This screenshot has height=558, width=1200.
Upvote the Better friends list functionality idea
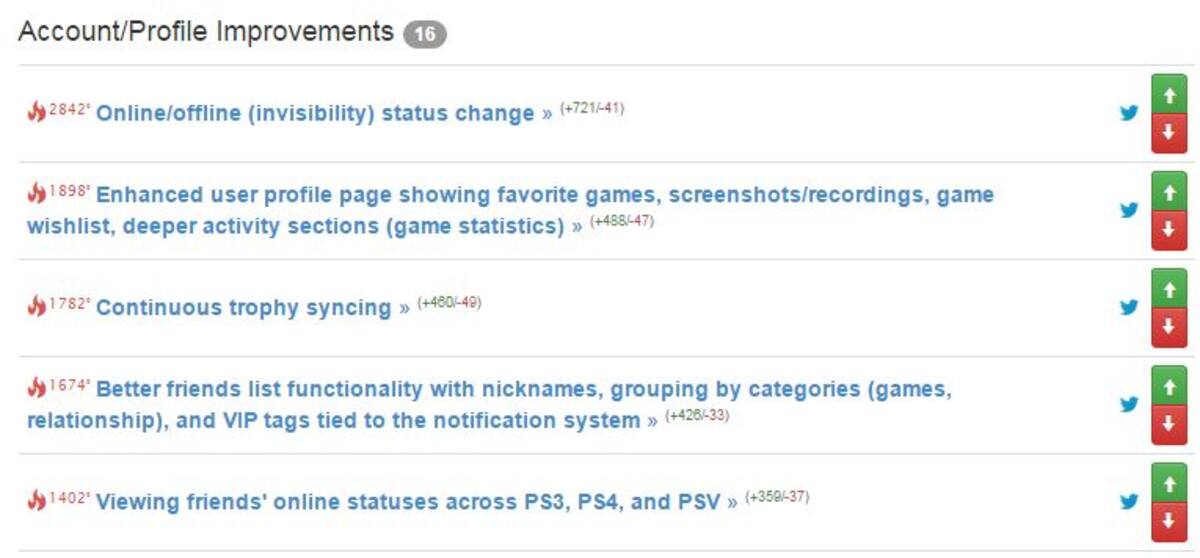click(1169, 385)
